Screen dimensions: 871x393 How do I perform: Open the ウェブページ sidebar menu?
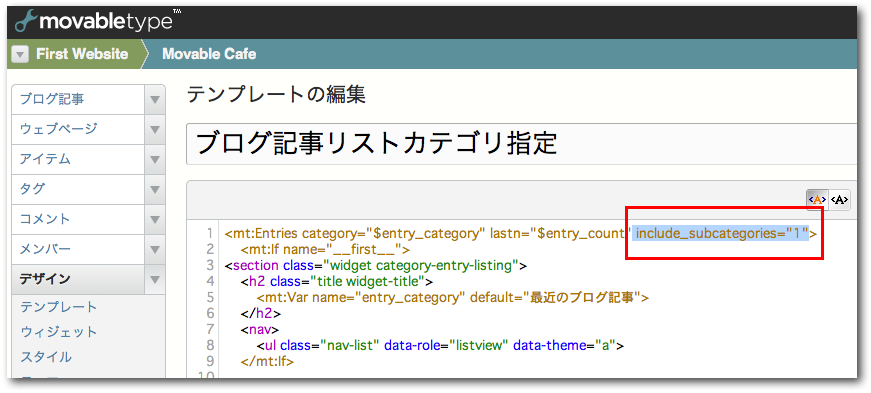click(78, 130)
